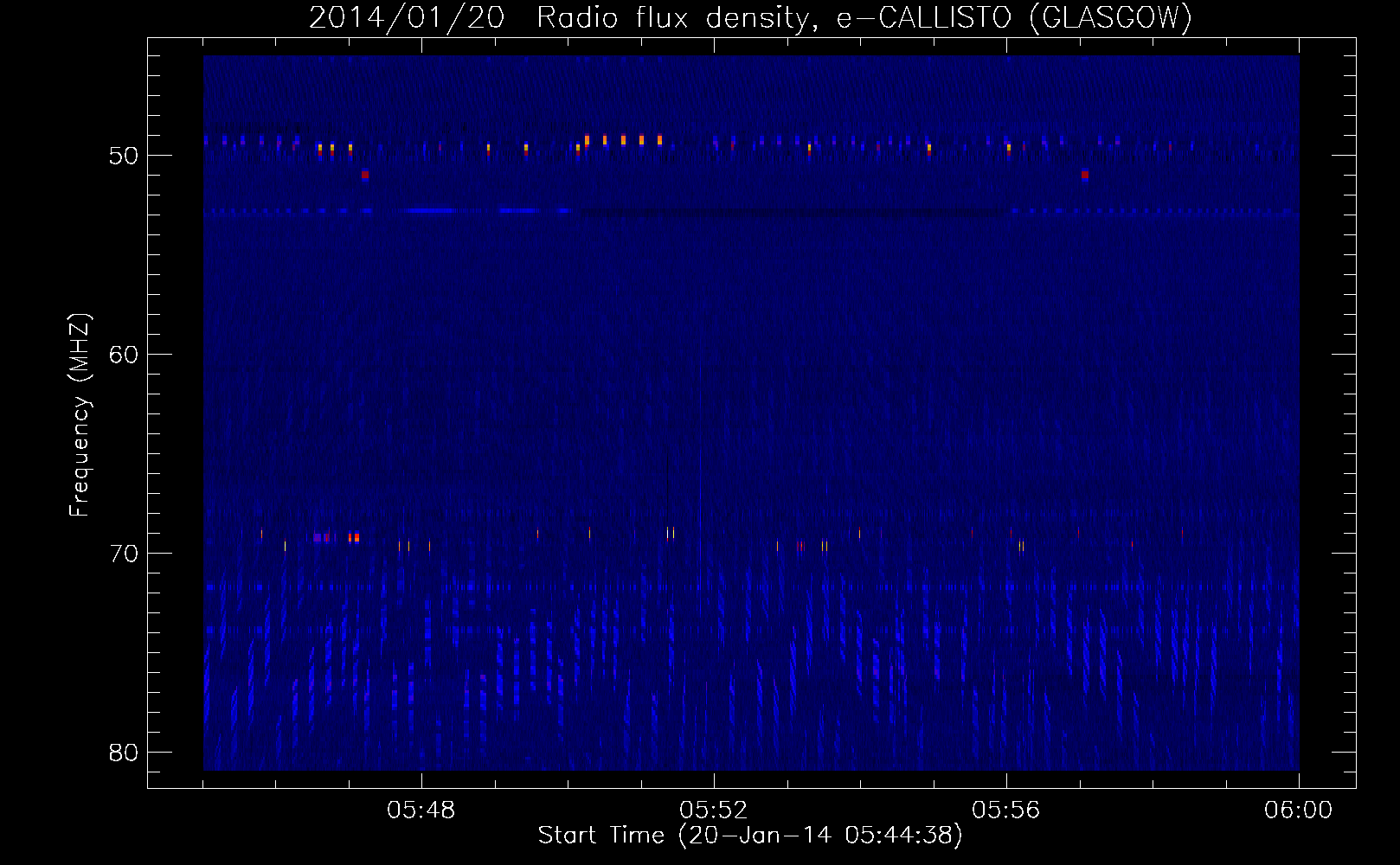
Task: Click the 80 frequency tick label
Action: pyautogui.click(x=124, y=753)
